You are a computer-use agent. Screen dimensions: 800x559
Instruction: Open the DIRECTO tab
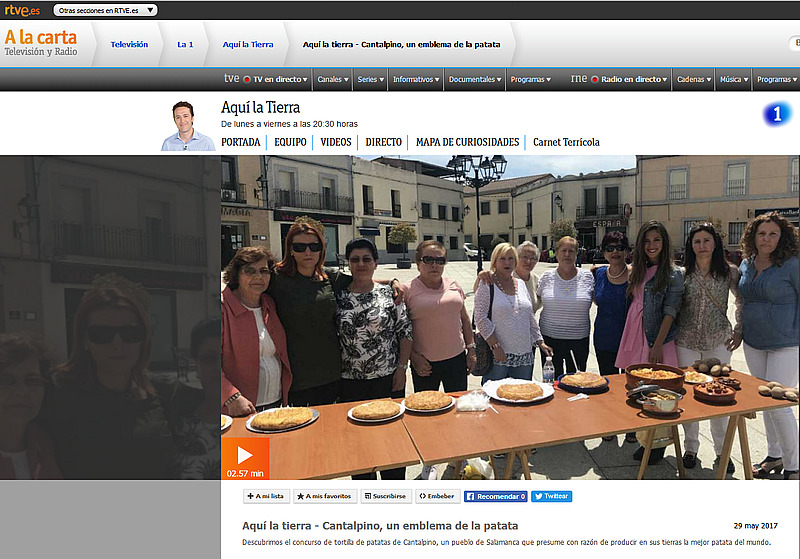[x=384, y=142]
